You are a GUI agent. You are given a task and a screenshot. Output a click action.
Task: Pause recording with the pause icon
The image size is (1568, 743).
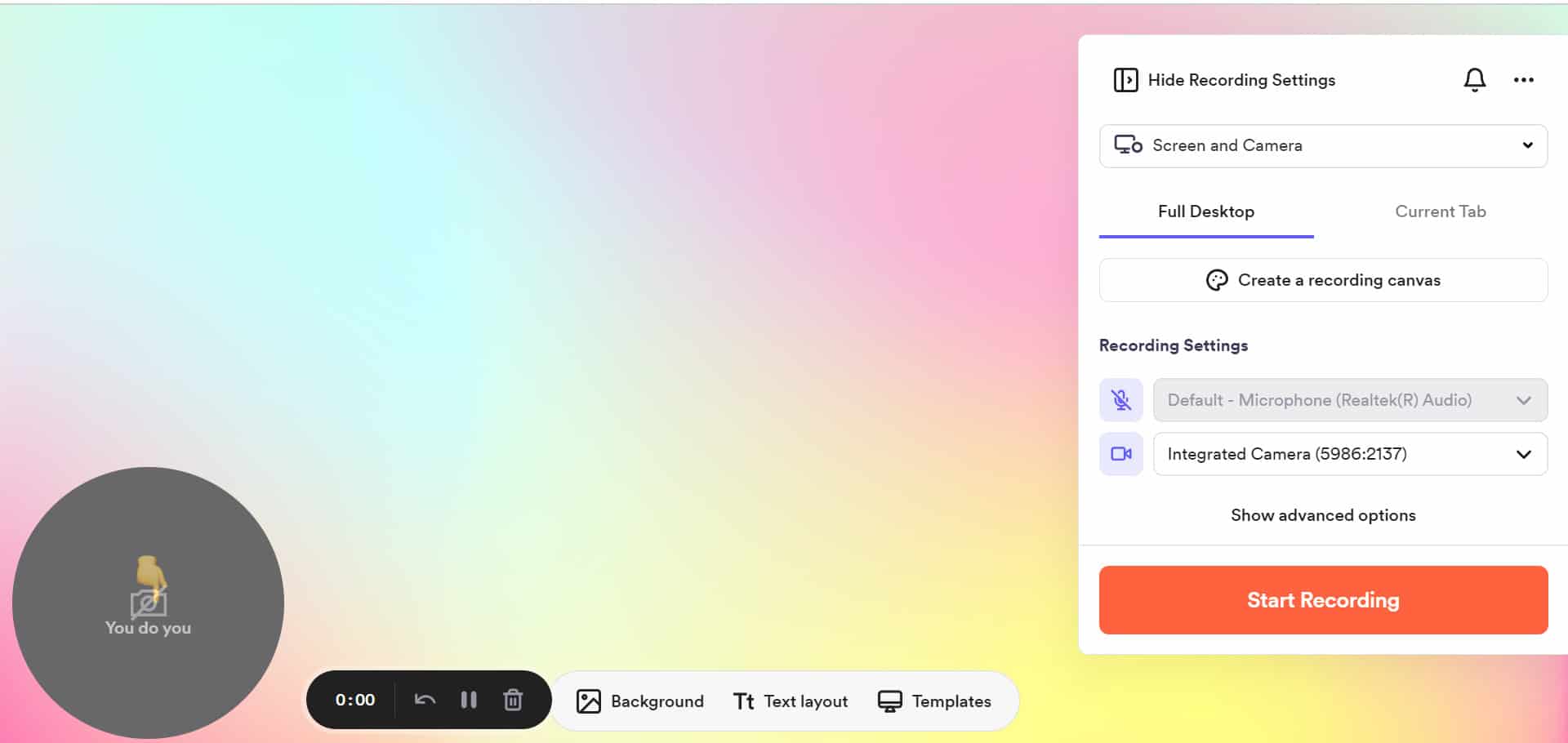coord(469,700)
